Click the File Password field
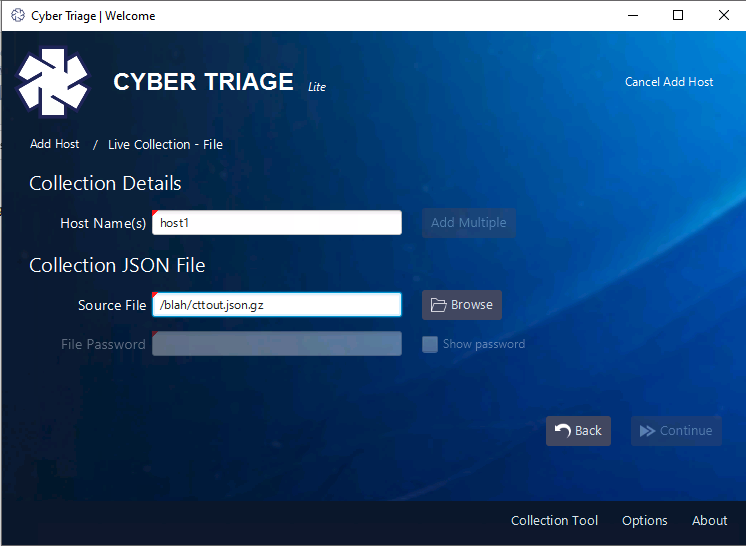Screen dimensions: 746x546 click(277, 344)
